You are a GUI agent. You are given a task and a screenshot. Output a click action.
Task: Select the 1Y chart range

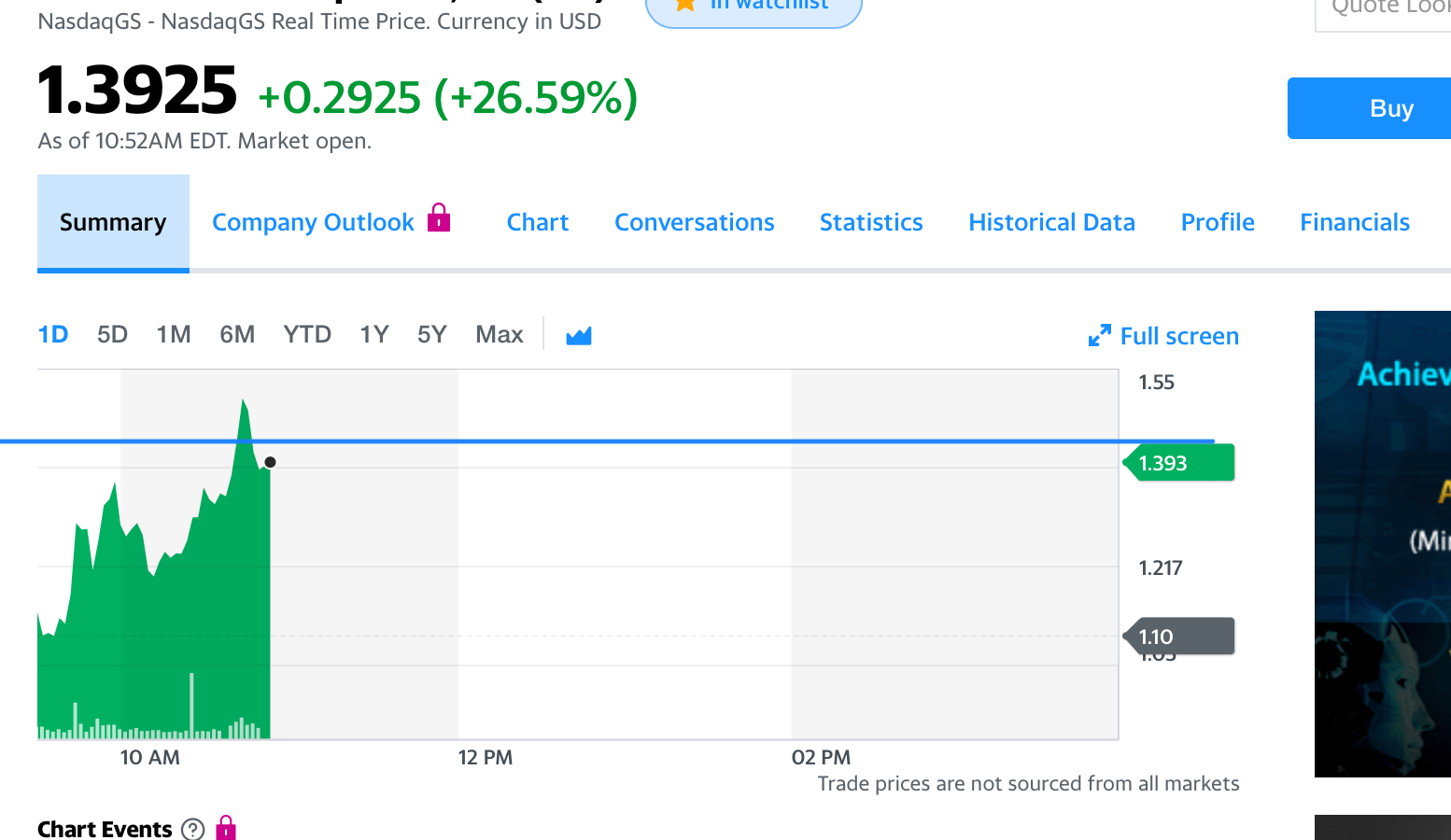click(374, 334)
